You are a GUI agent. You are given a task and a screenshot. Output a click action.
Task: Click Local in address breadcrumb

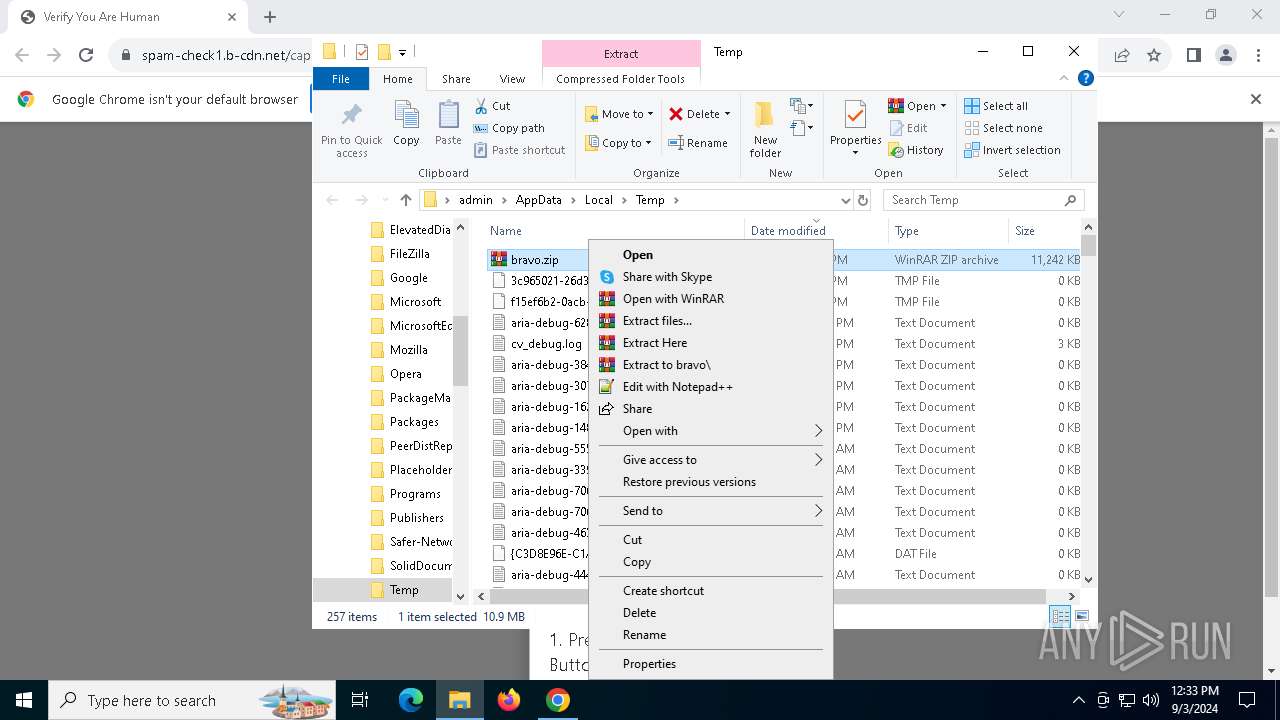tap(599, 200)
